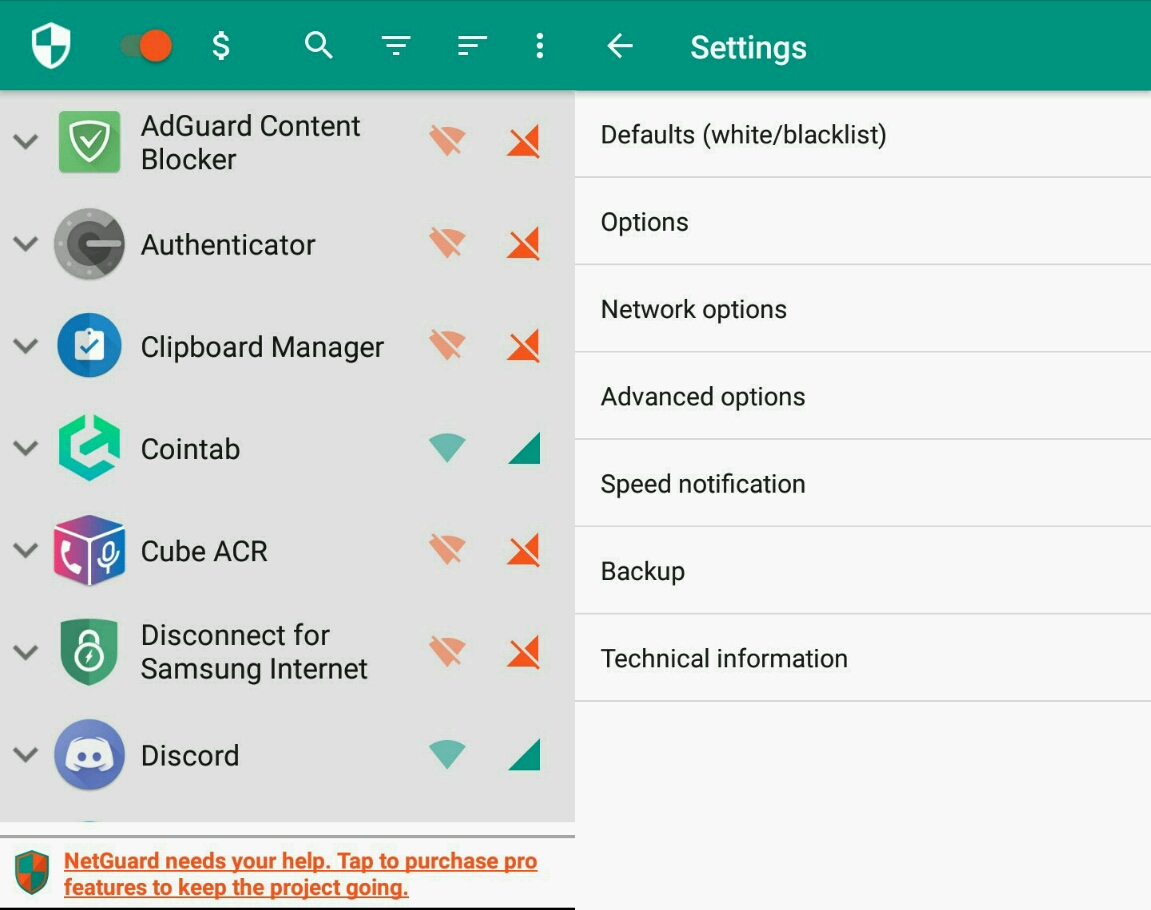Screen dimensions: 1151x910
Task: Expand the AdGuard Content Blocker entry
Action: click(x=26, y=142)
